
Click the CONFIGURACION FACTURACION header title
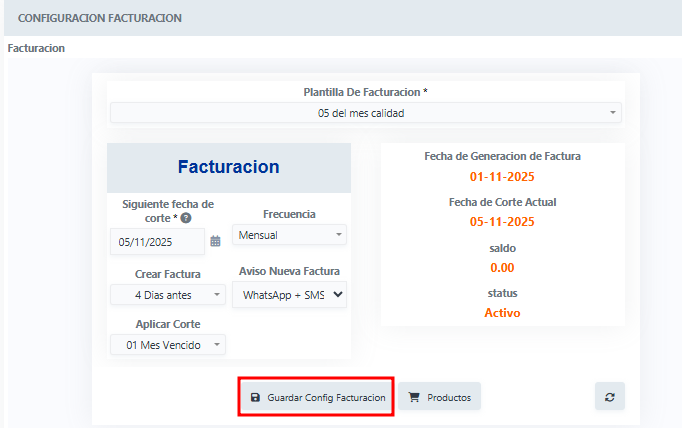(100, 18)
